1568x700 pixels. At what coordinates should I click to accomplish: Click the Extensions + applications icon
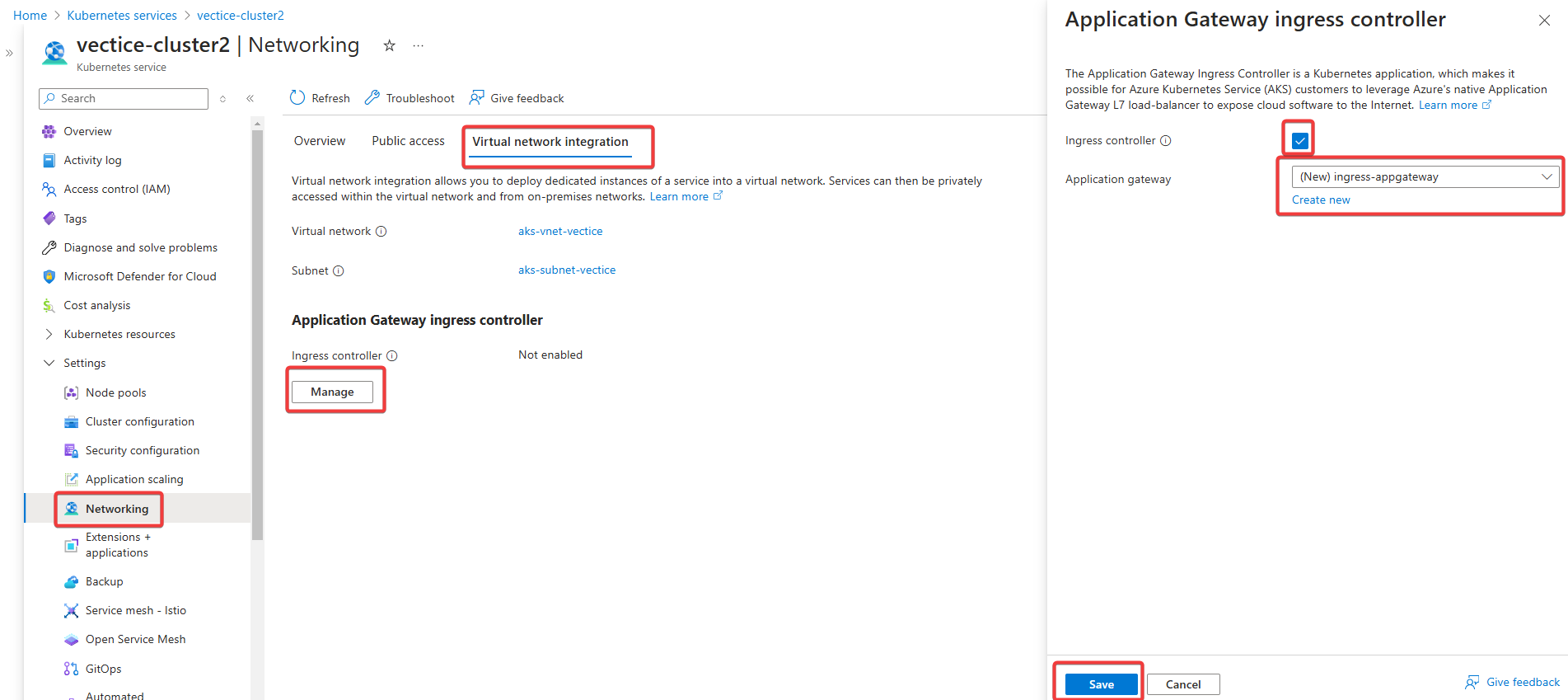(x=72, y=545)
